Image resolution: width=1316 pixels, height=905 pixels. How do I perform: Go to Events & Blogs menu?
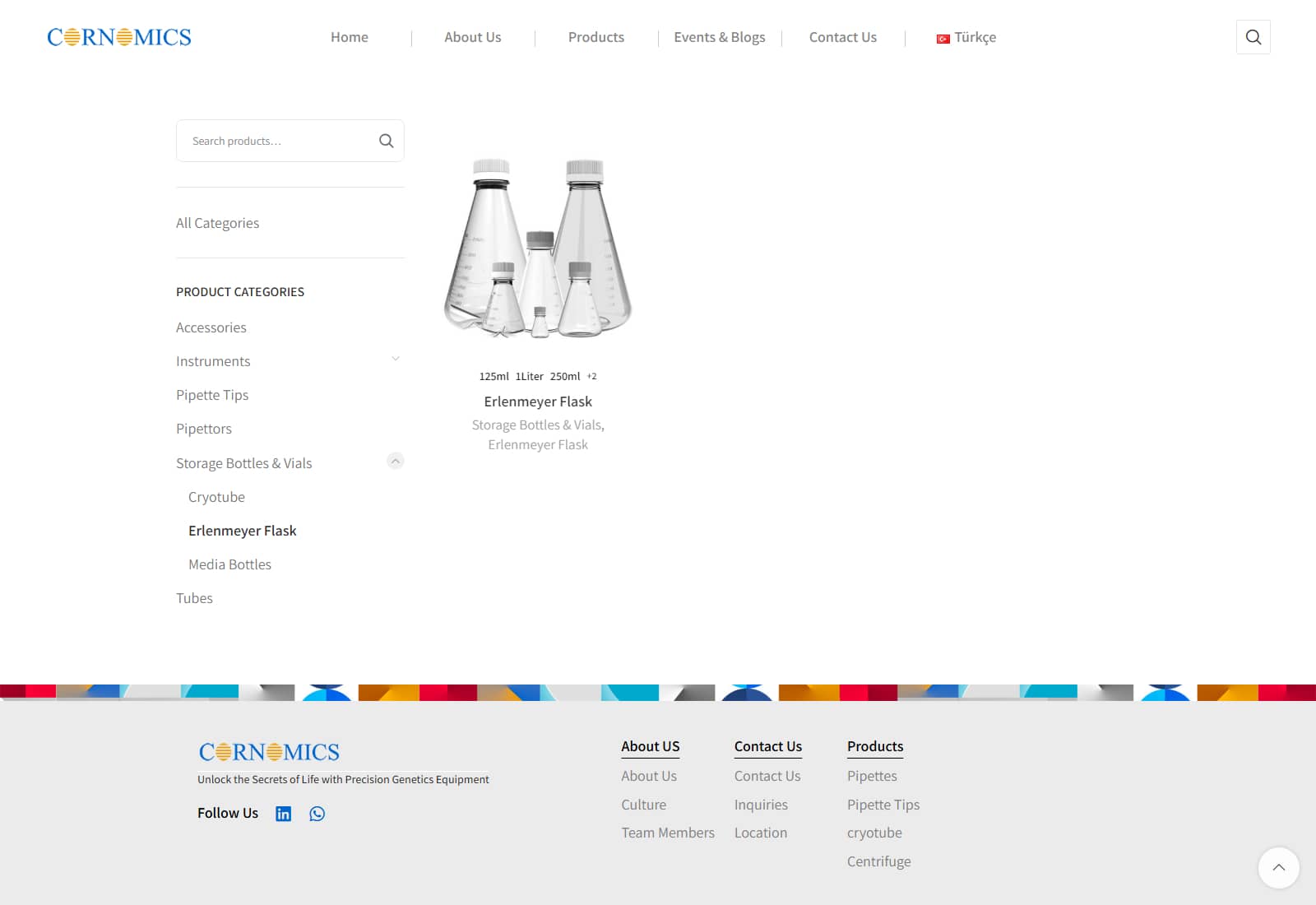click(719, 37)
